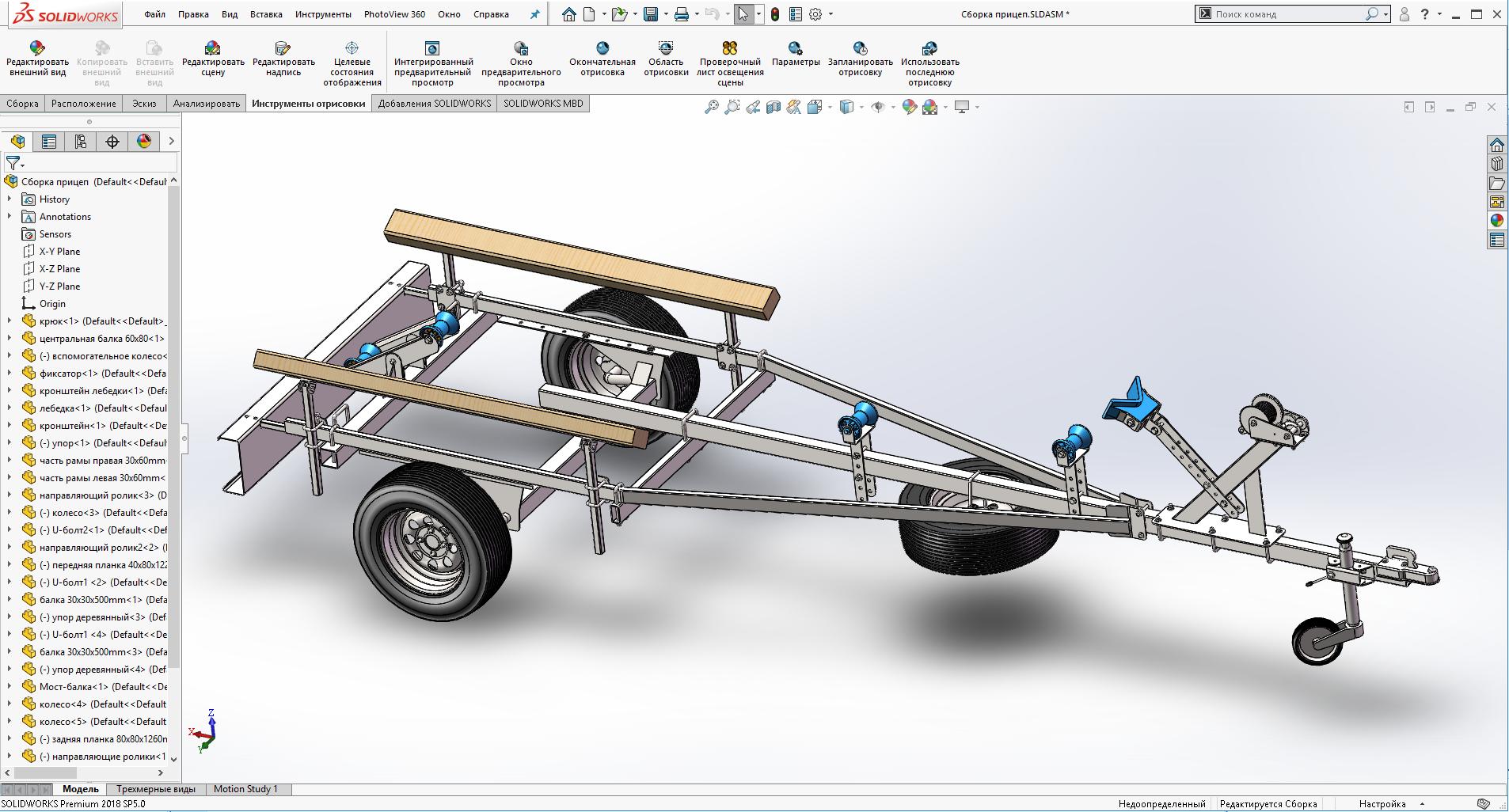Expand the History tree node

pyautogui.click(x=10, y=199)
